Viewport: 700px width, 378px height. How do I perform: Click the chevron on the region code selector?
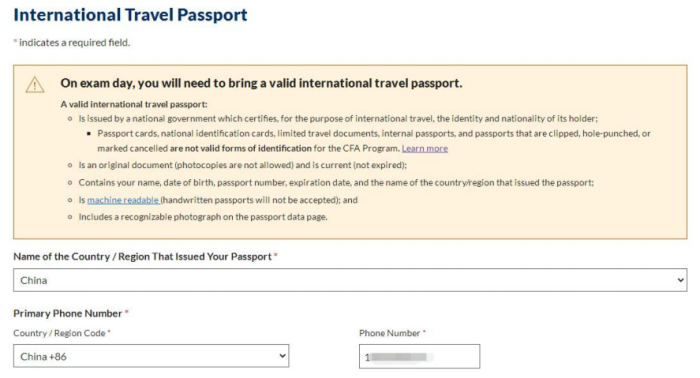click(x=282, y=356)
